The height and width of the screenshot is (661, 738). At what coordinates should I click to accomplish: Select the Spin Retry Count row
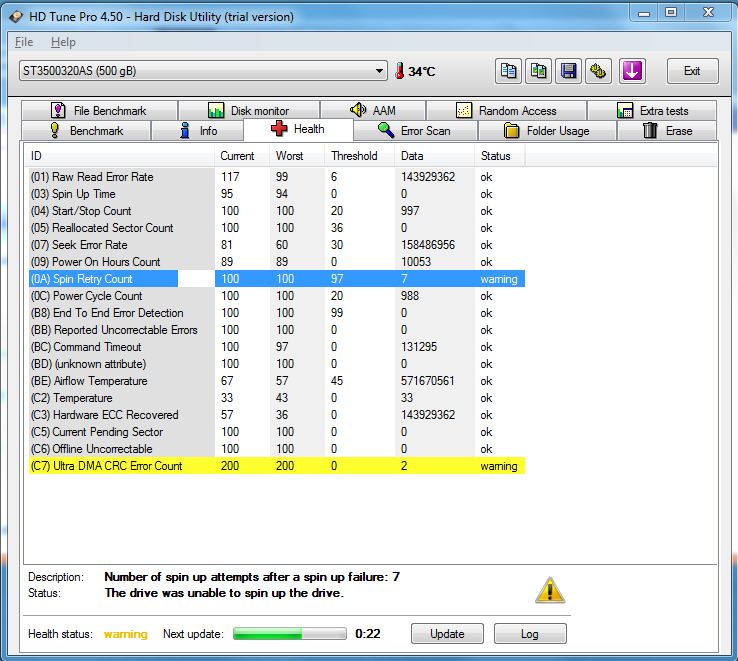(x=277, y=279)
